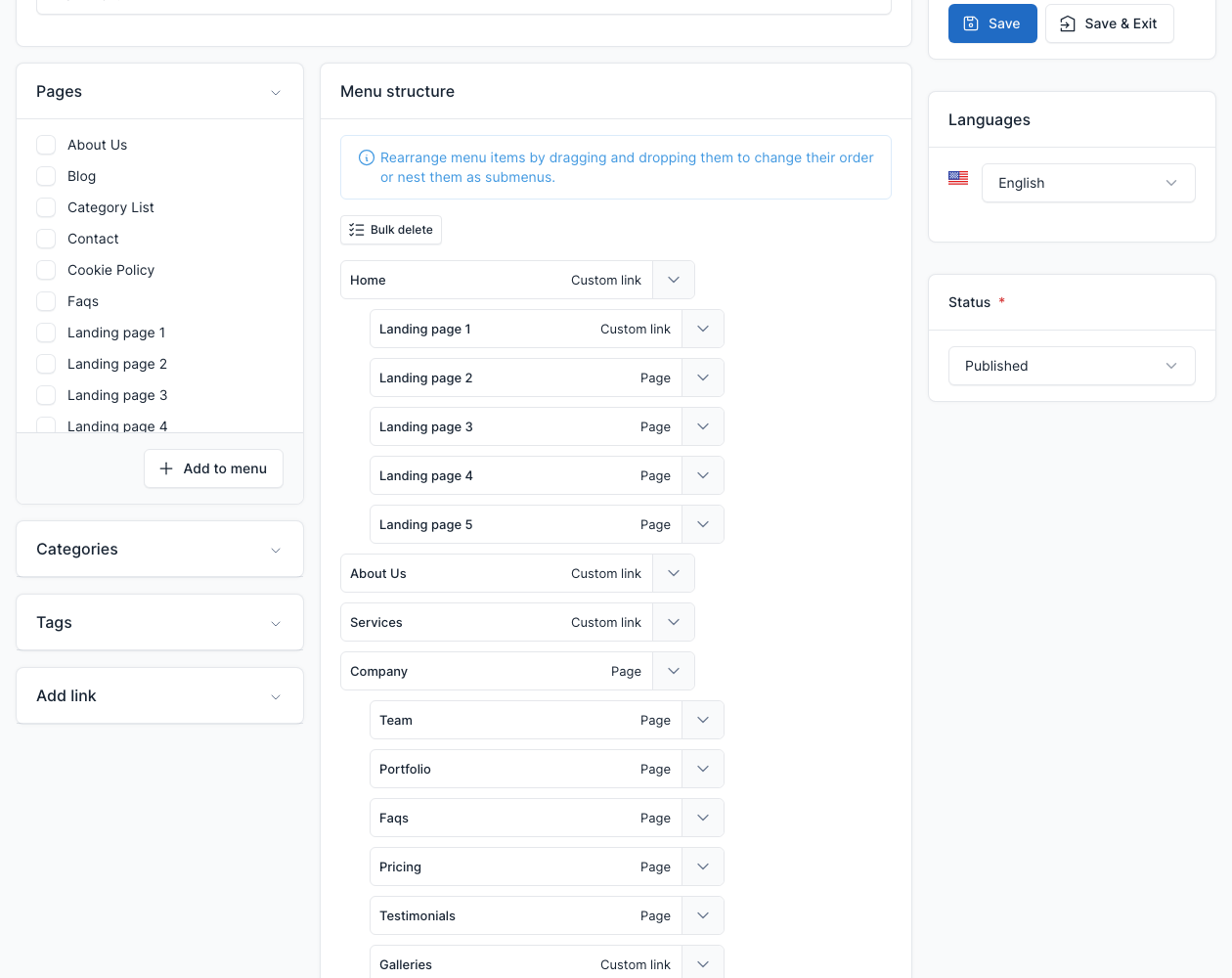Image resolution: width=1232 pixels, height=978 pixels.
Task: Click the Bulk delete button
Action: [x=391, y=230]
